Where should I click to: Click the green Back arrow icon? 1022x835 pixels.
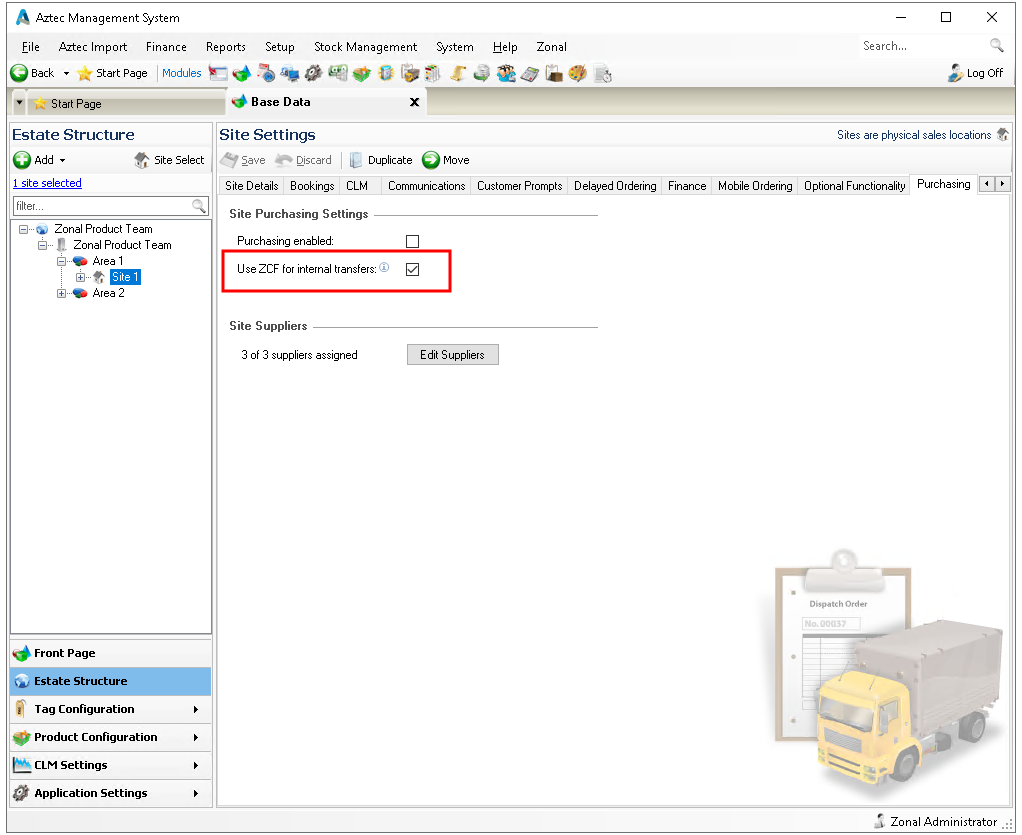[x=19, y=73]
